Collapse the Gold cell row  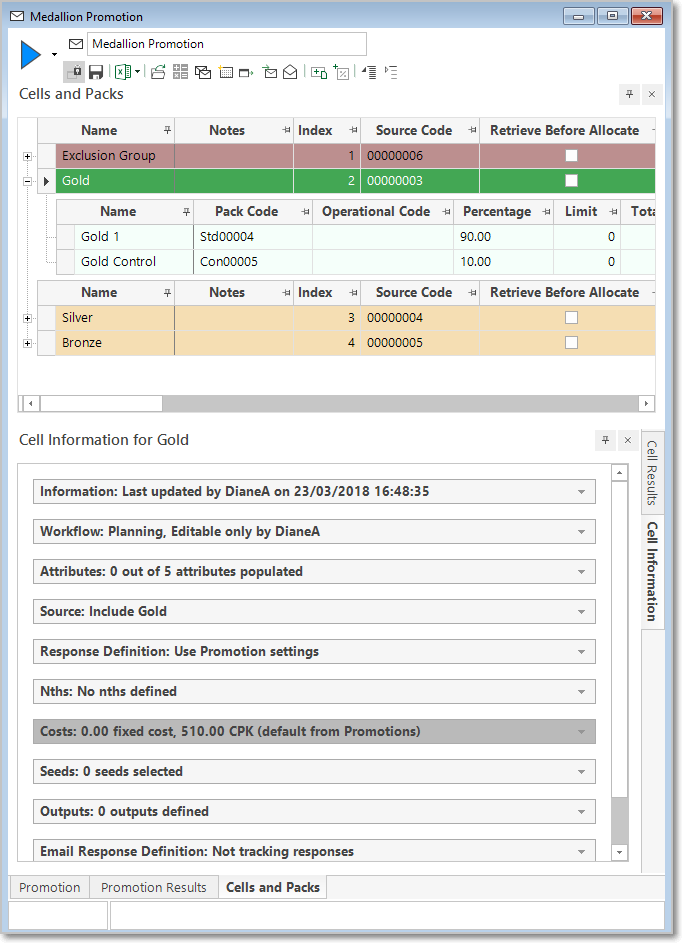tap(27, 181)
